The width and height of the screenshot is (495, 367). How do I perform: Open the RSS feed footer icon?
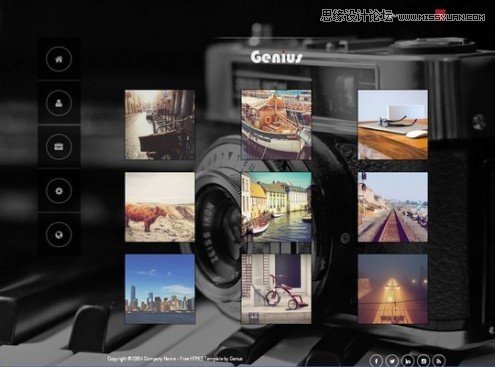tap(439, 361)
